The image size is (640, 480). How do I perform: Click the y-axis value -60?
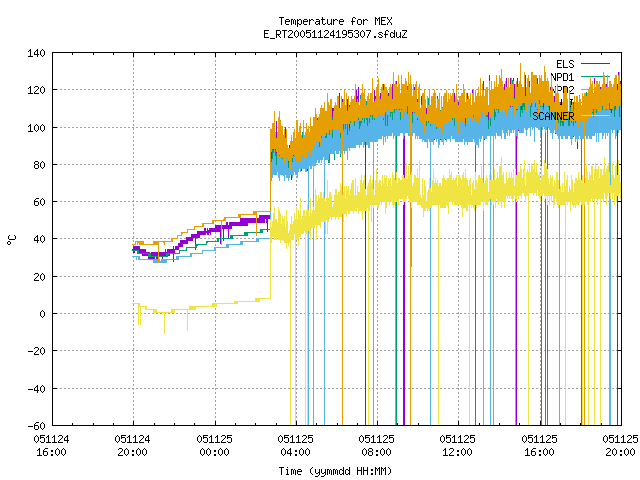click(36, 426)
